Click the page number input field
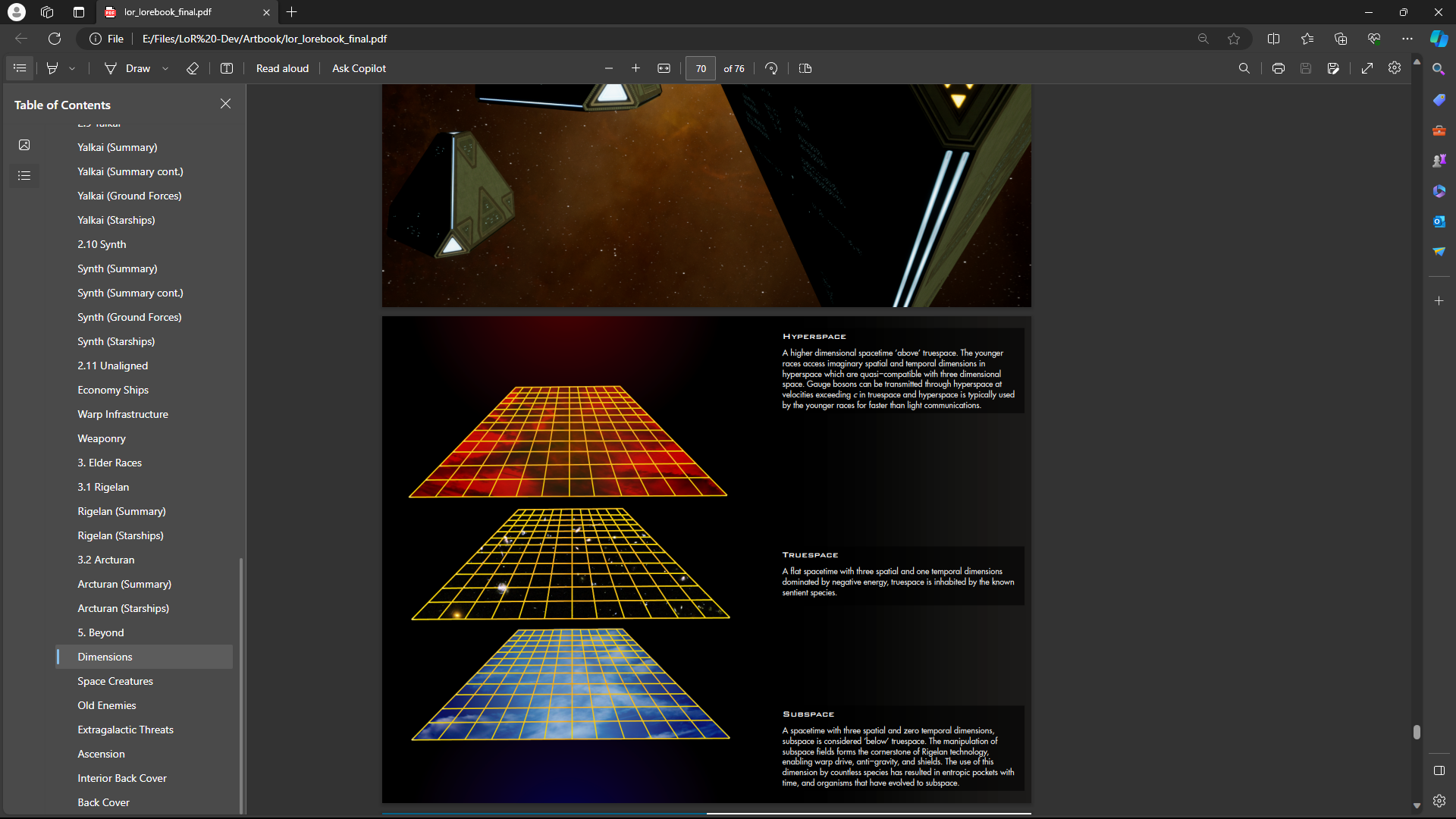Image resolution: width=1456 pixels, height=819 pixels. point(700,68)
